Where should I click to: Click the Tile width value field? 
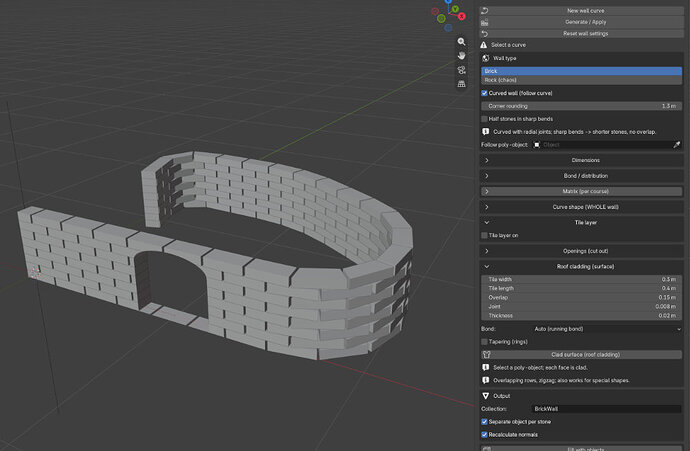(x=581, y=279)
